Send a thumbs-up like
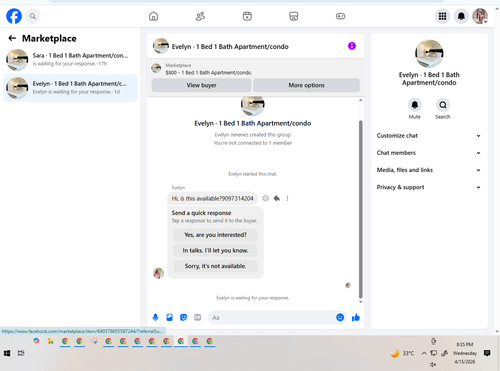The width and height of the screenshot is (500, 371). (356, 317)
